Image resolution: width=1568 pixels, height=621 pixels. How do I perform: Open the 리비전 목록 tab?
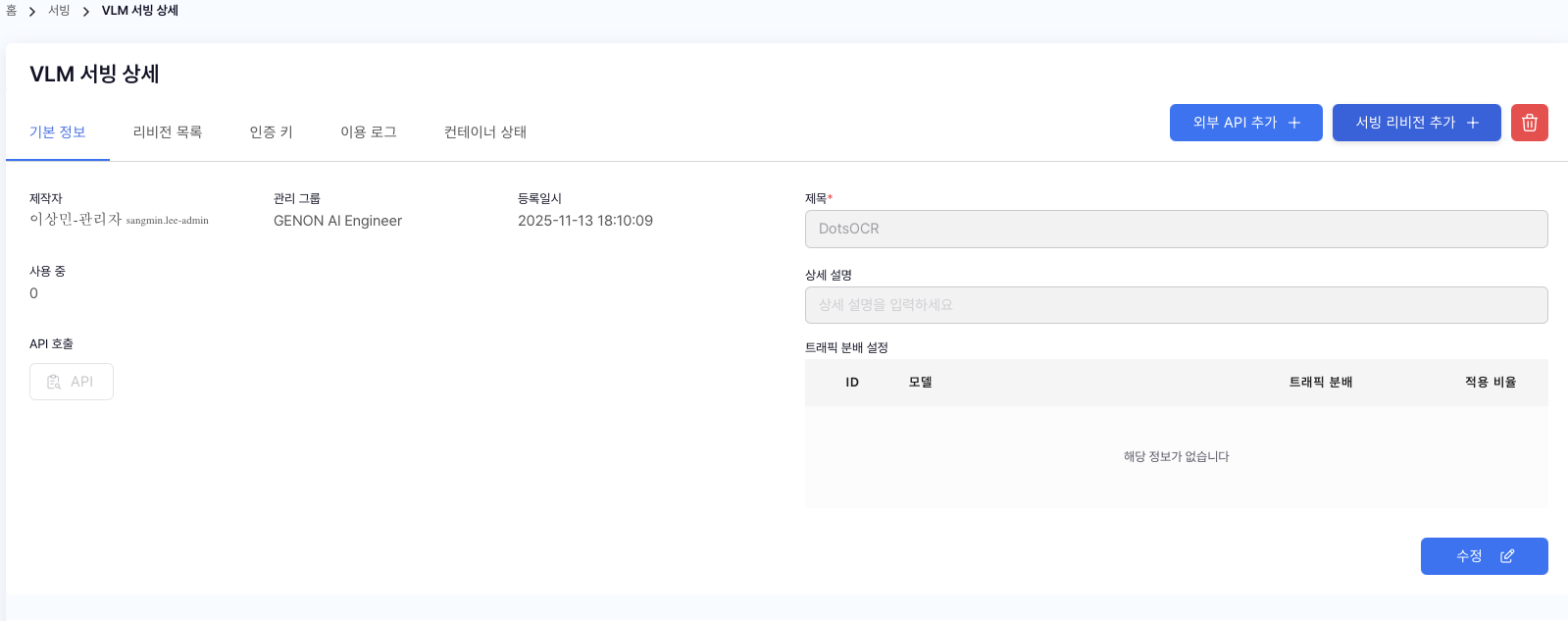[x=167, y=132]
